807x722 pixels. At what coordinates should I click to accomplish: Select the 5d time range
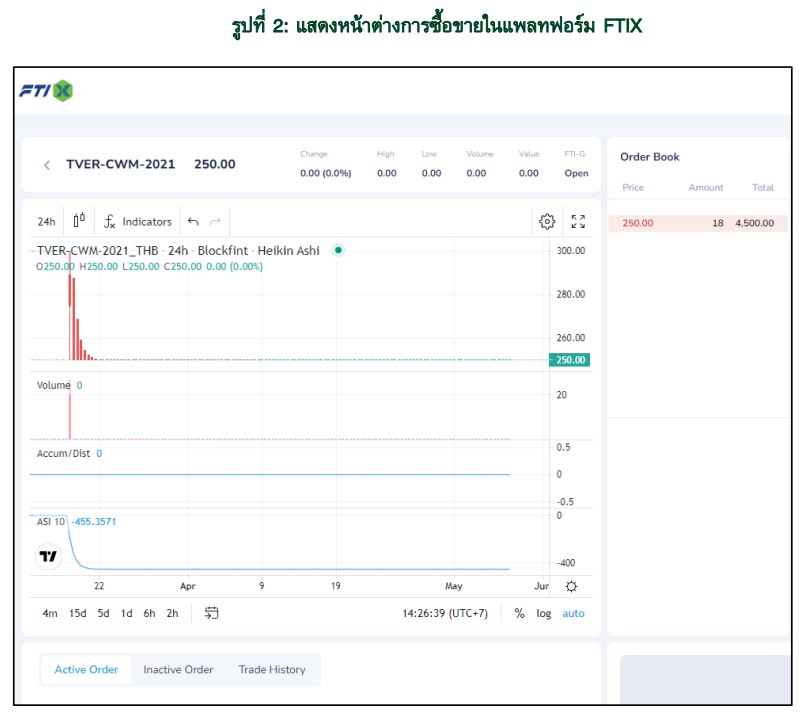pos(103,613)
